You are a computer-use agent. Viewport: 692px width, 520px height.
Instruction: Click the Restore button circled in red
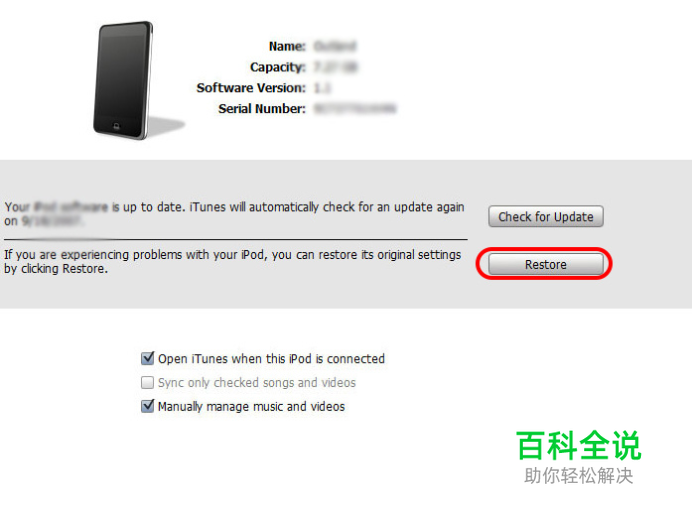click(545, 264)
